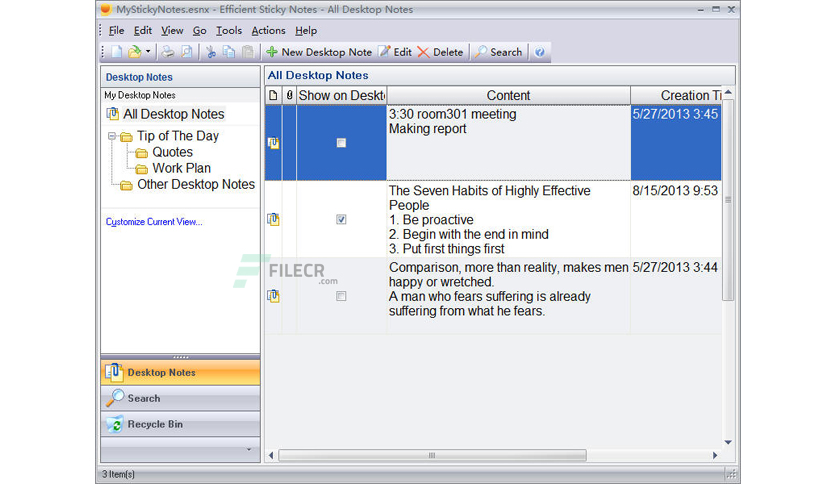Click note icon of Comparison quote row
This screenshot has height=484, width=836.
(274, 296)
